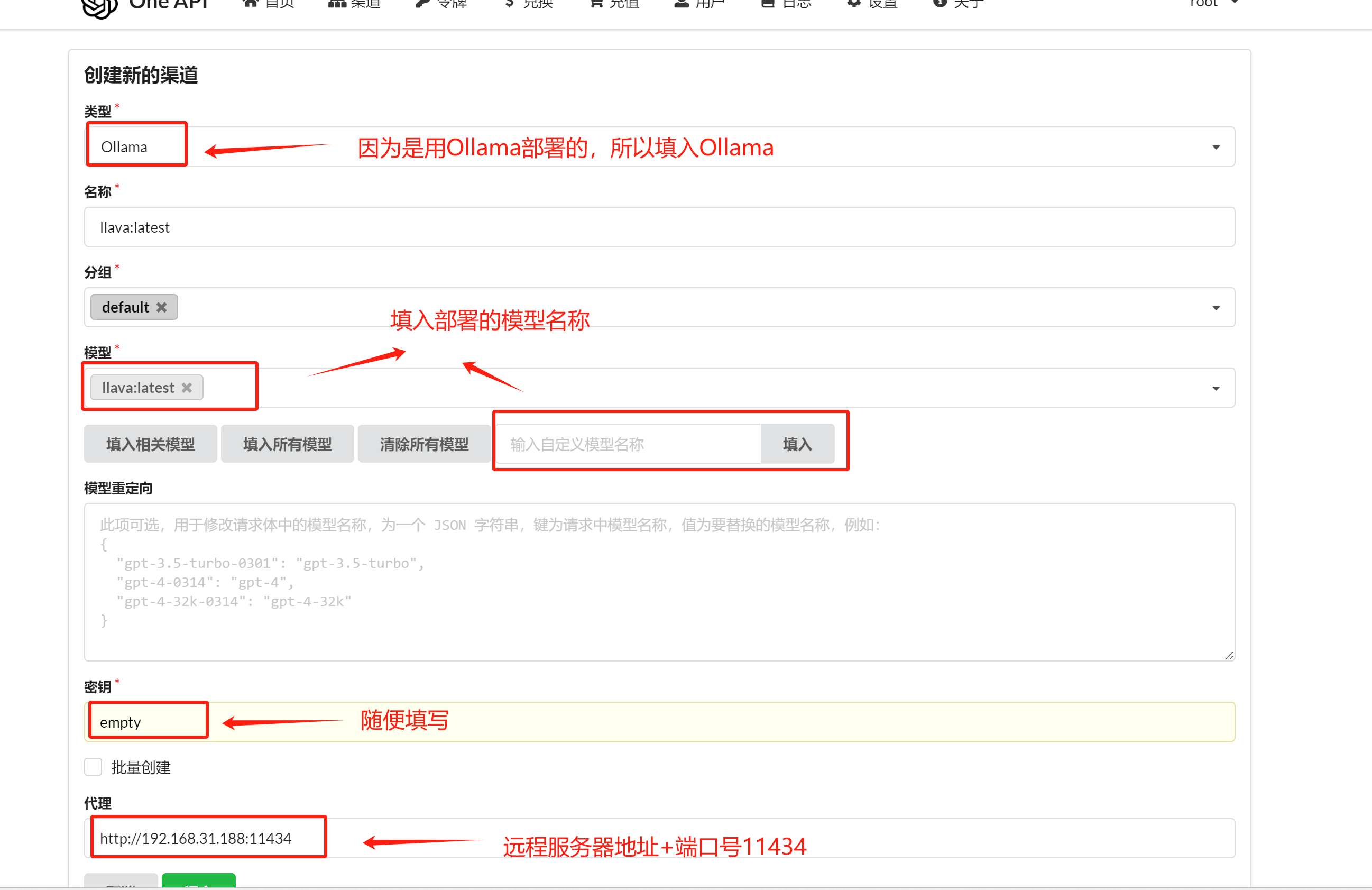Click the 模型重定向 label
This screenshot has width=1372, height=890.
pos(118,488)
